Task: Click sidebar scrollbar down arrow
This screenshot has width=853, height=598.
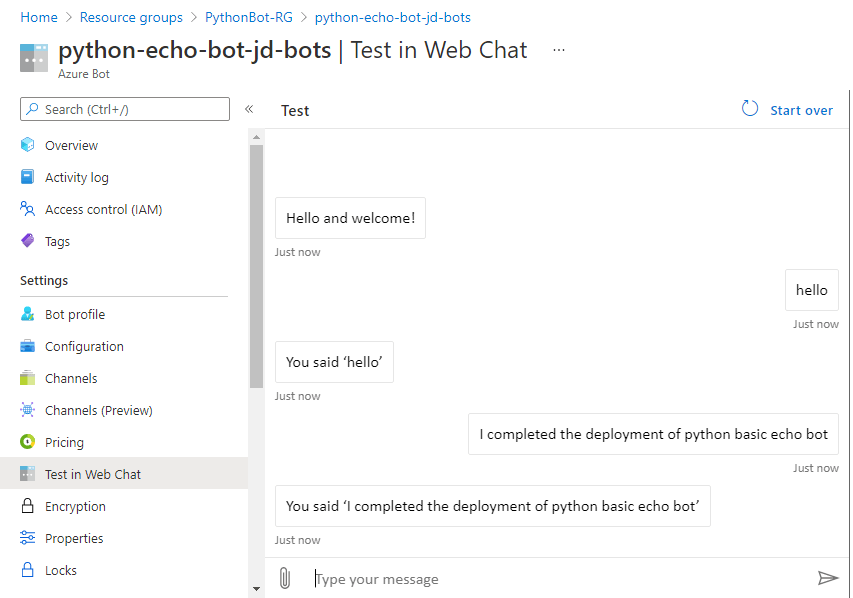Action: 256,589
